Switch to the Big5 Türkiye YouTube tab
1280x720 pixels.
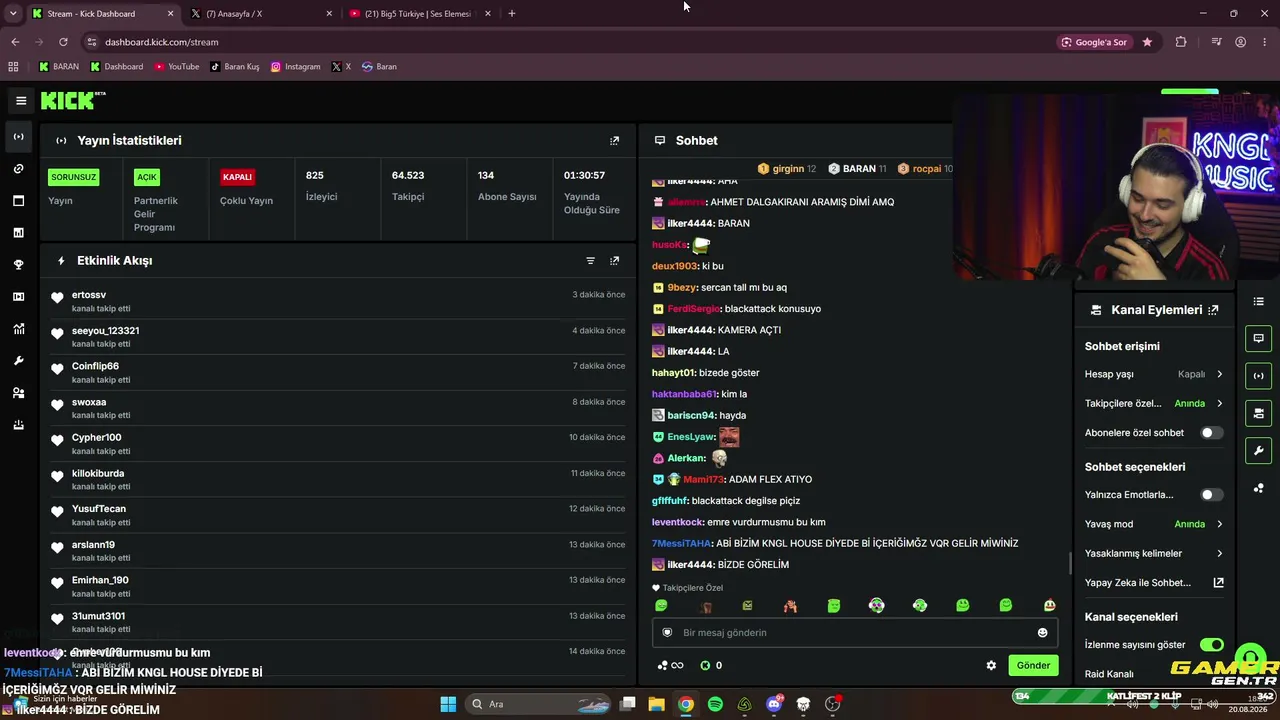point(421,14)
